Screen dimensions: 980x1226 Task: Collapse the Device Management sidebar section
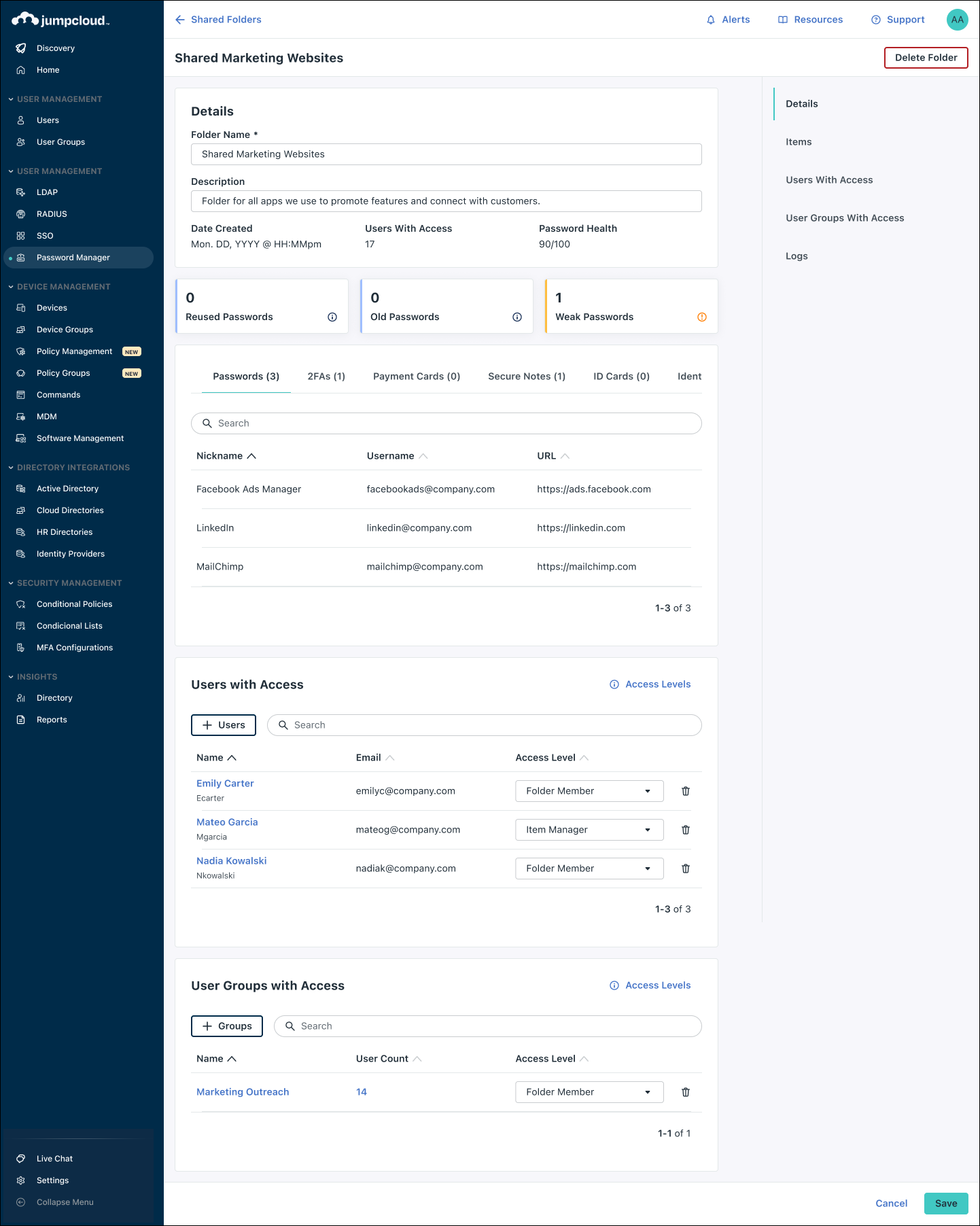[x=11, y=287]
